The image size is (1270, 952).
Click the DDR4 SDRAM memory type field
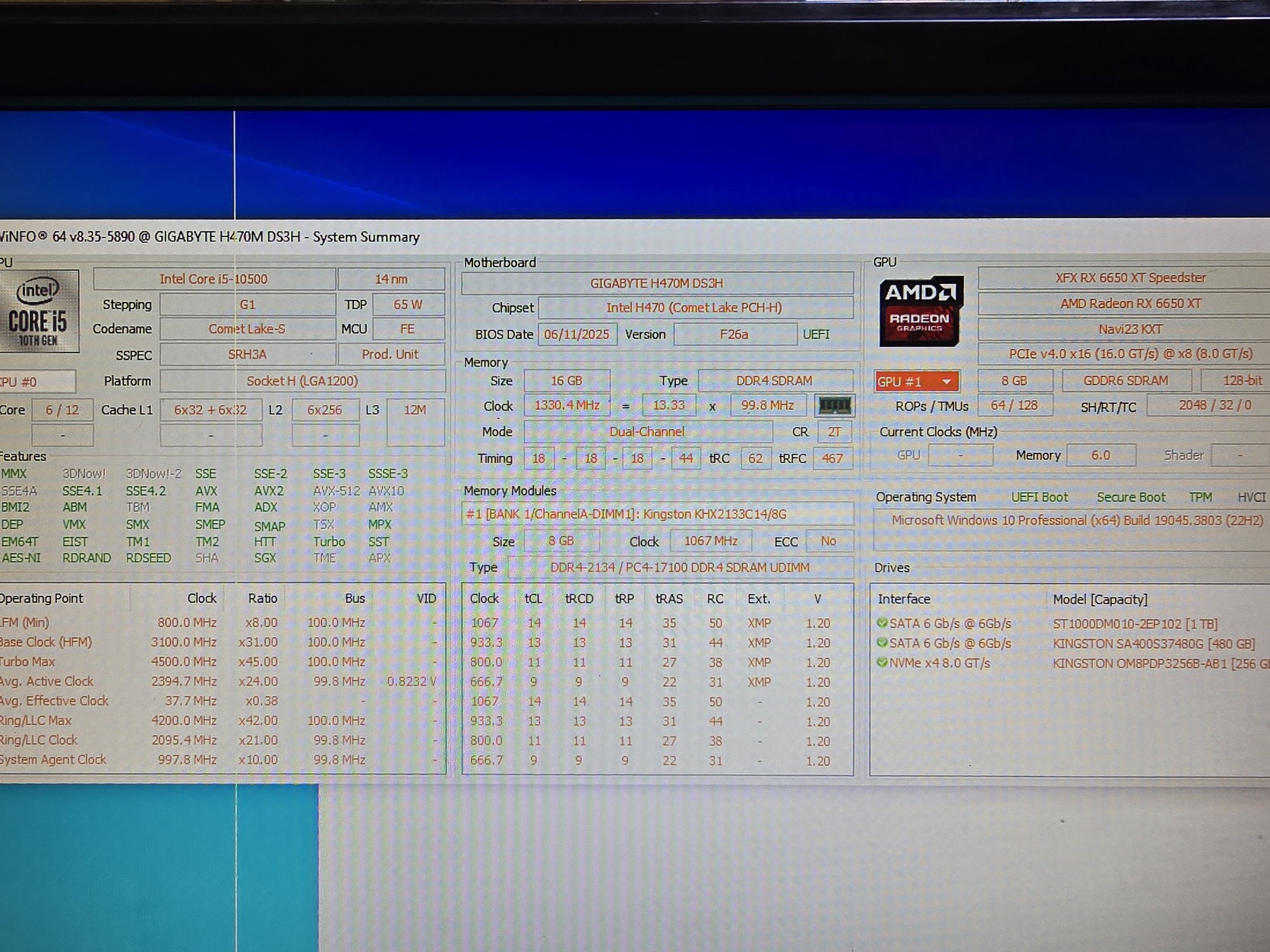click(x=775, y=380)
